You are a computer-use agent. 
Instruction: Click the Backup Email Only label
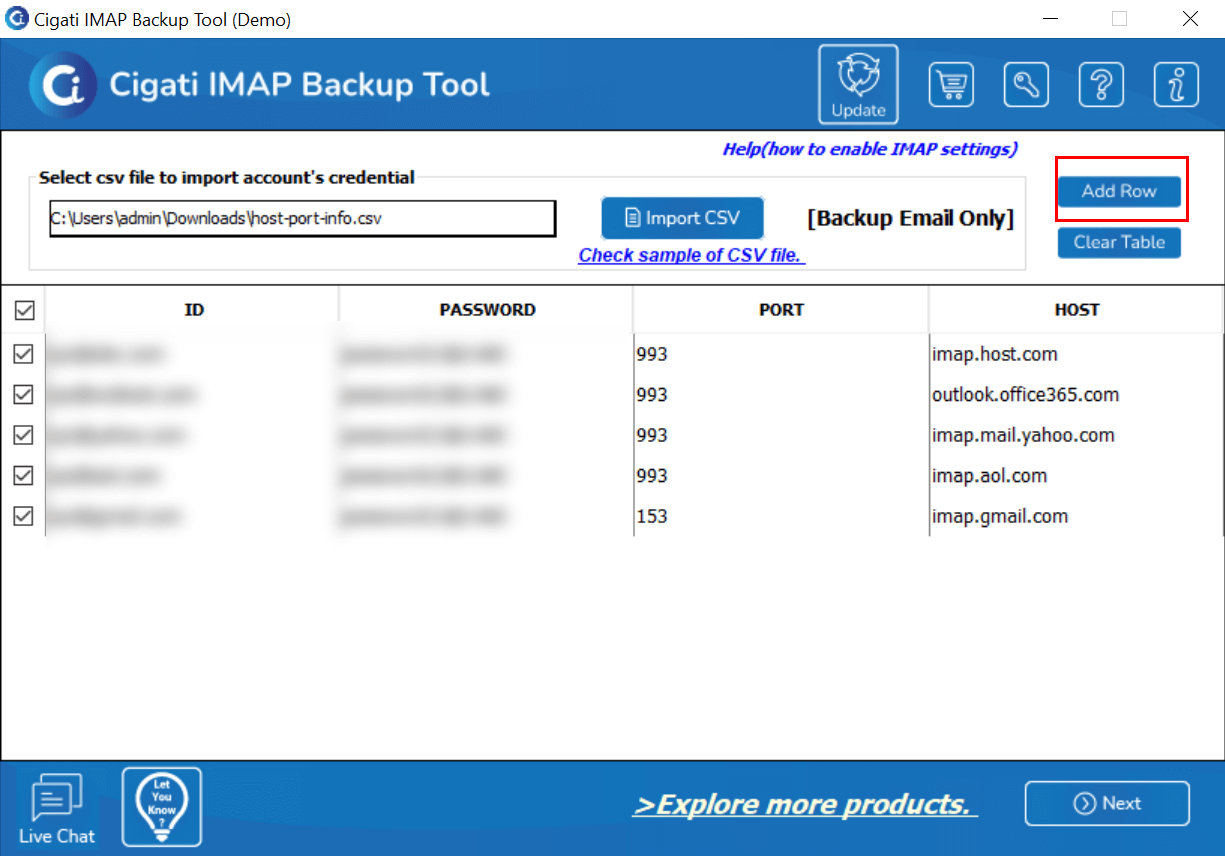[x=911, y=219]
